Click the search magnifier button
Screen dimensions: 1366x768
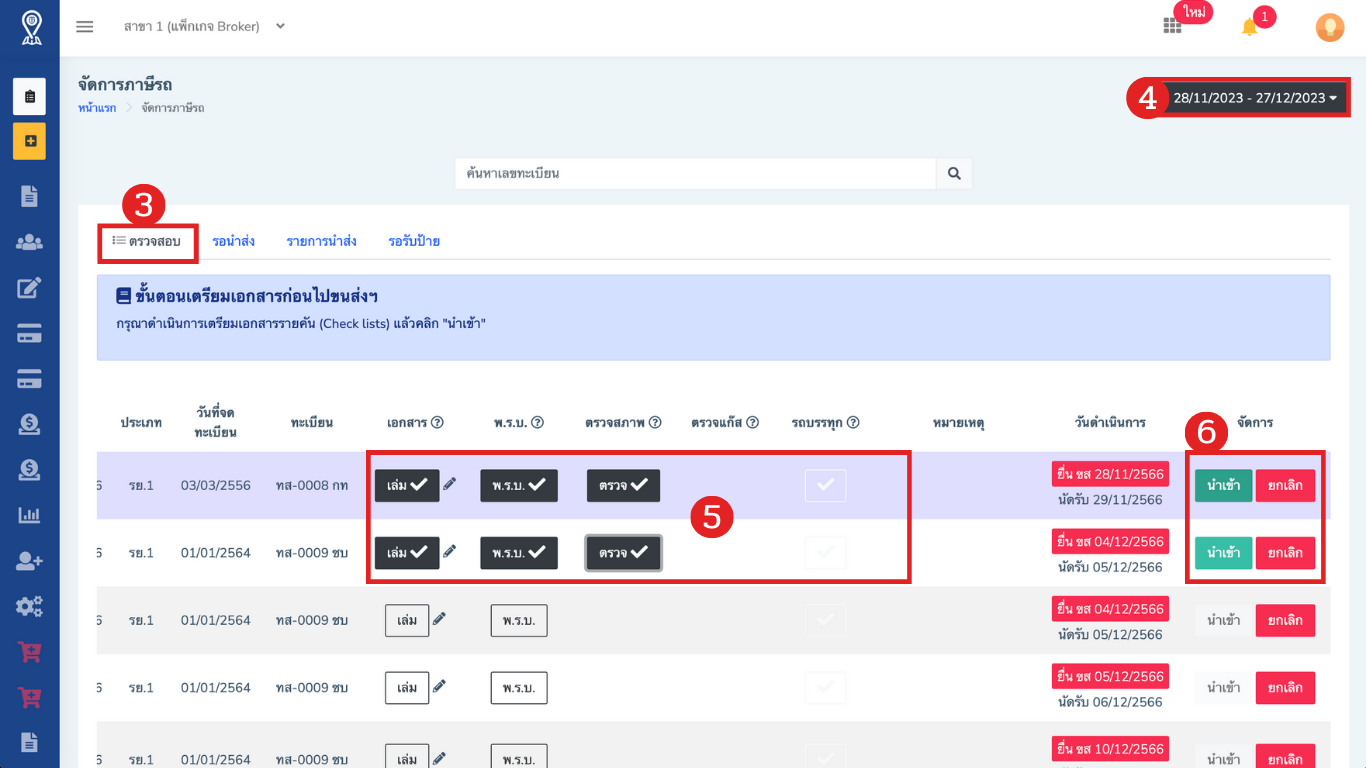[x=954, y=173]
